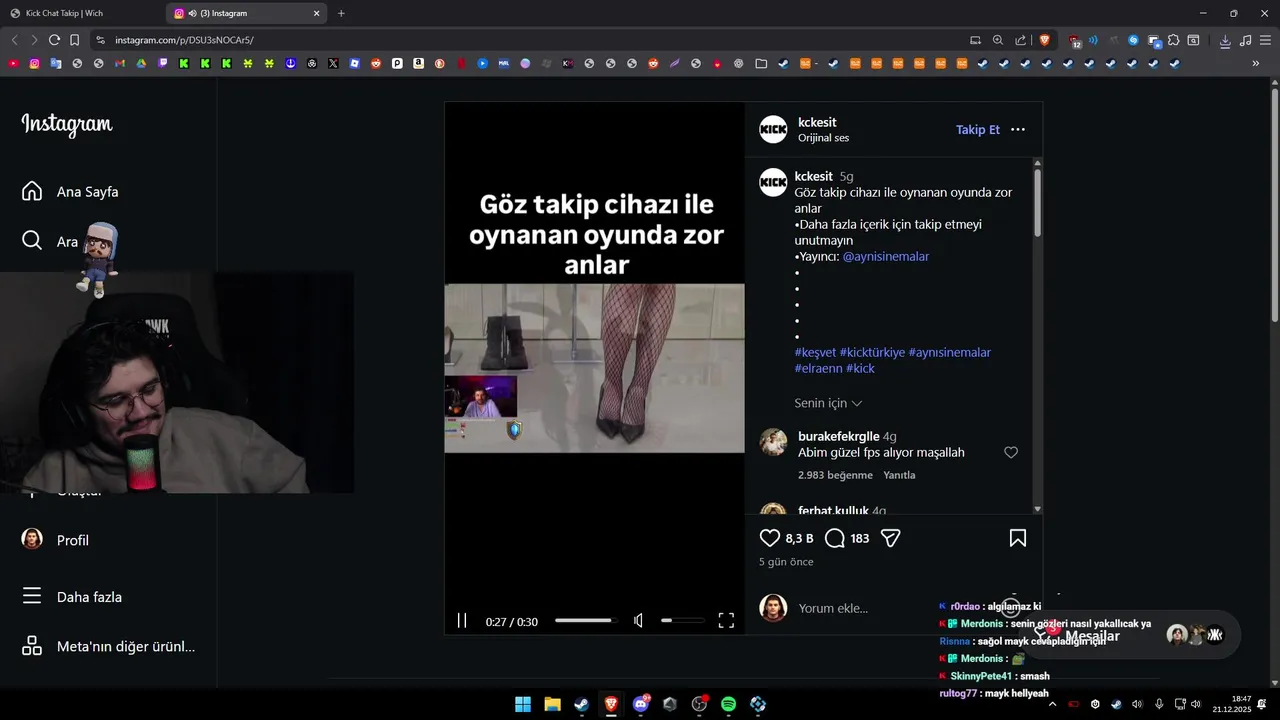1280x720 pixels.
Task: Go back to the previous page
Action: 14,40
